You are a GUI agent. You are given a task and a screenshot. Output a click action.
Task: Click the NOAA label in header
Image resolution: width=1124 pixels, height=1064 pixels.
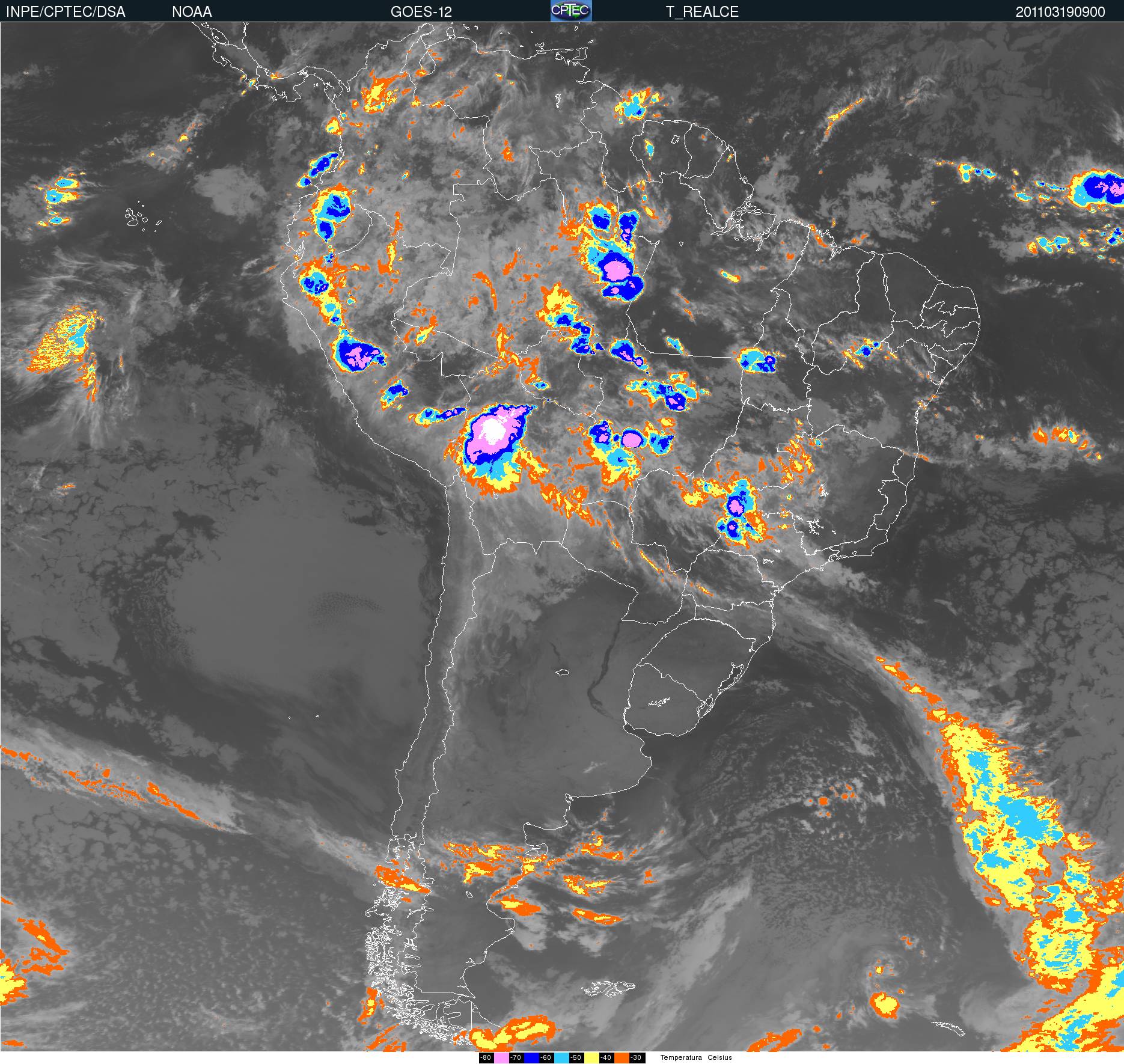192,12
